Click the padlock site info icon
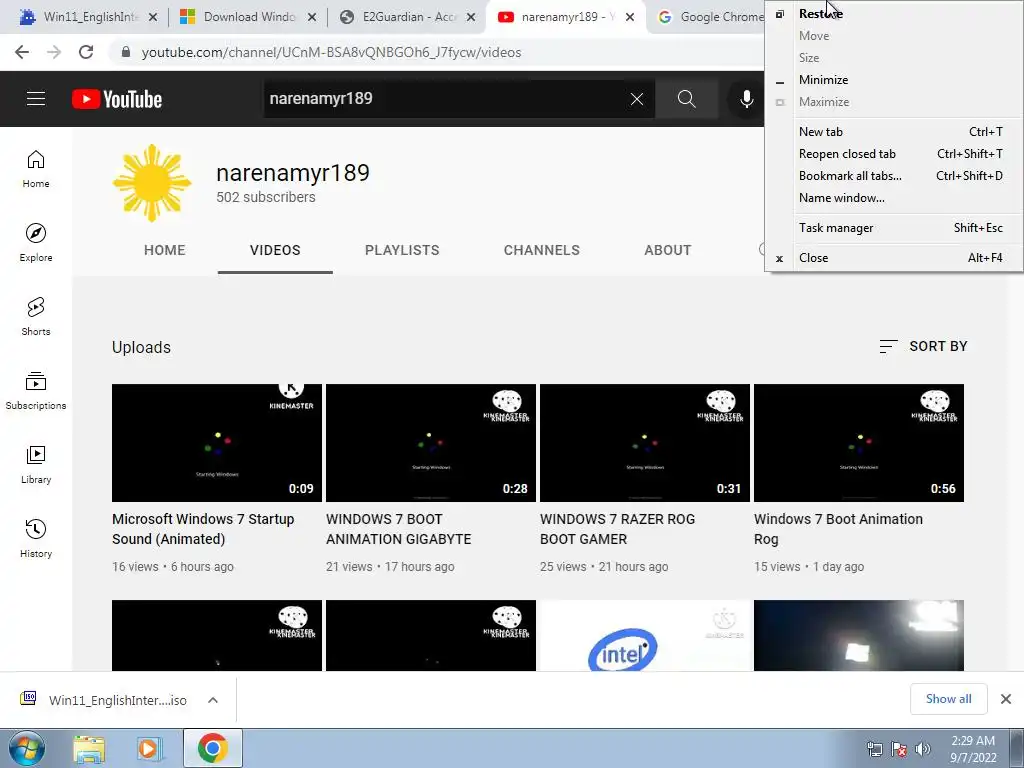Screen dimensions: 1024x768 pos(126,52)
